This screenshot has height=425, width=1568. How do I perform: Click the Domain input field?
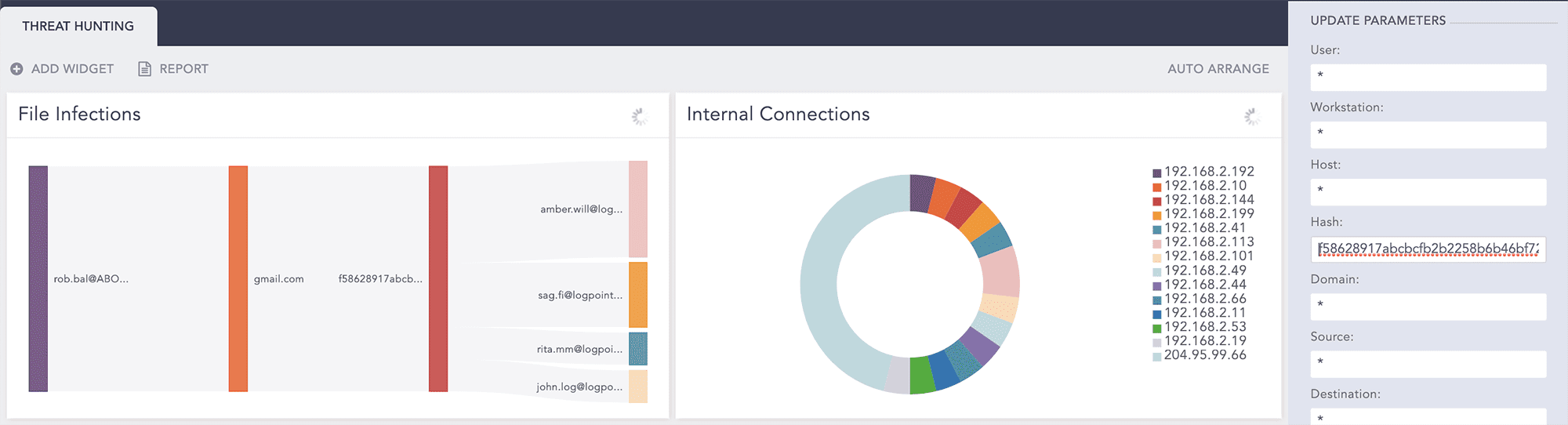coord(1428,307)
